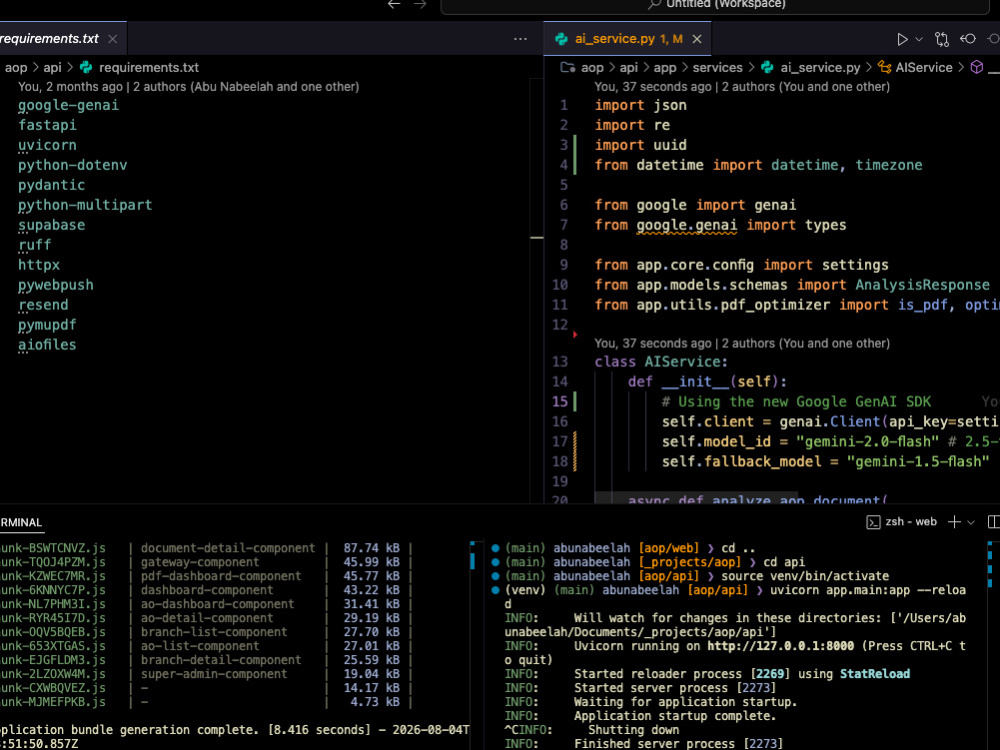Image resolution: width=1000 pixels, height=750 pixels.
Task: Open the blame CodeLens above class AIService
Action: click(x=742, y=343)
